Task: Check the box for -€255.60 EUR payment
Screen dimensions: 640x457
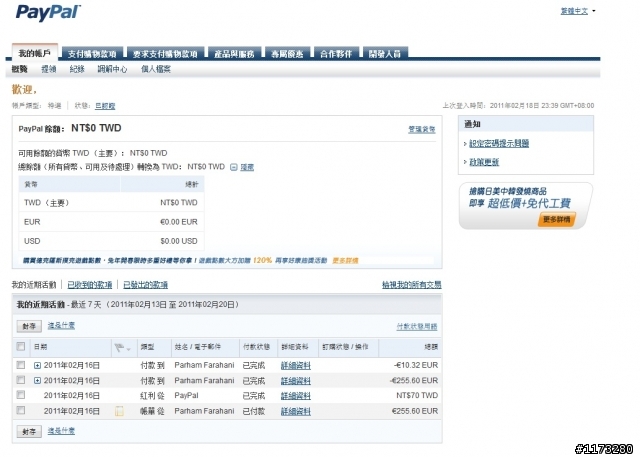Action: coord(20,380)
